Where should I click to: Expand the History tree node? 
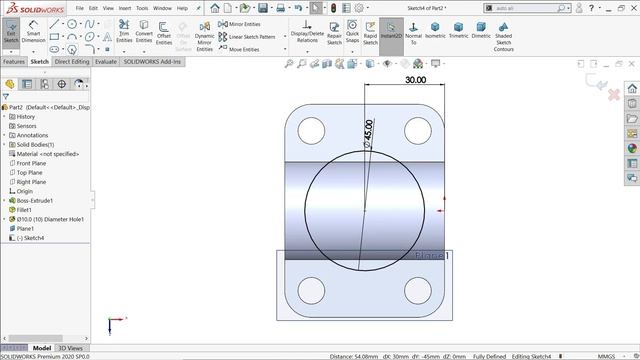[4, 117]
